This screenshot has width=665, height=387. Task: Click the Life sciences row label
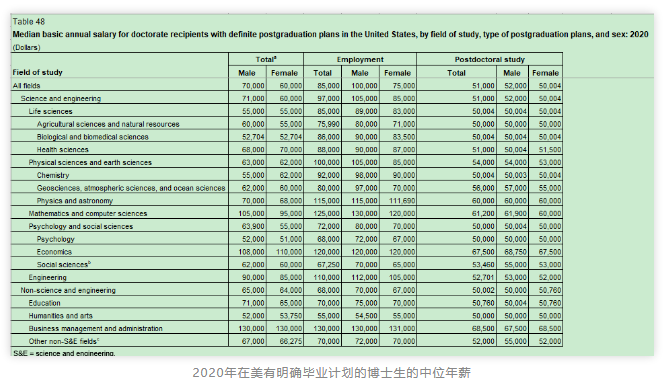(50, 111)
